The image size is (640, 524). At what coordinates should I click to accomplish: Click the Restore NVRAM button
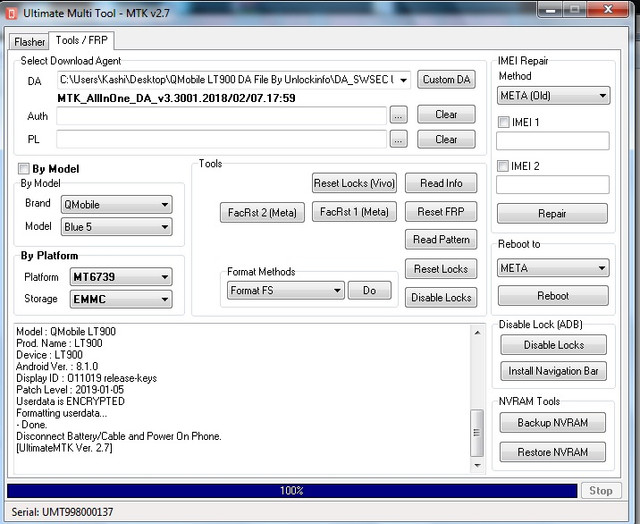[553, 452]
